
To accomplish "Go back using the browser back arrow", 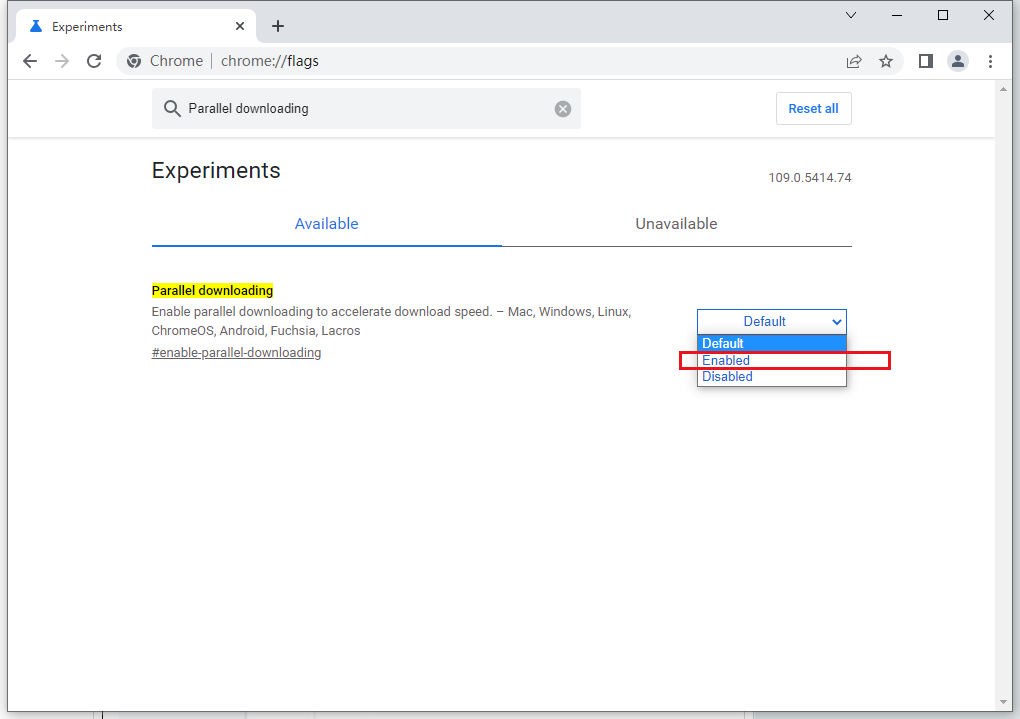I will click(30, 61).
